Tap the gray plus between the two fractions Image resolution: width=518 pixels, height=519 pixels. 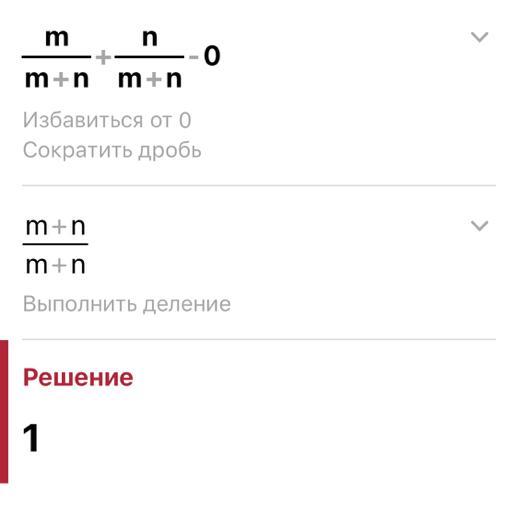click(103, 57)
